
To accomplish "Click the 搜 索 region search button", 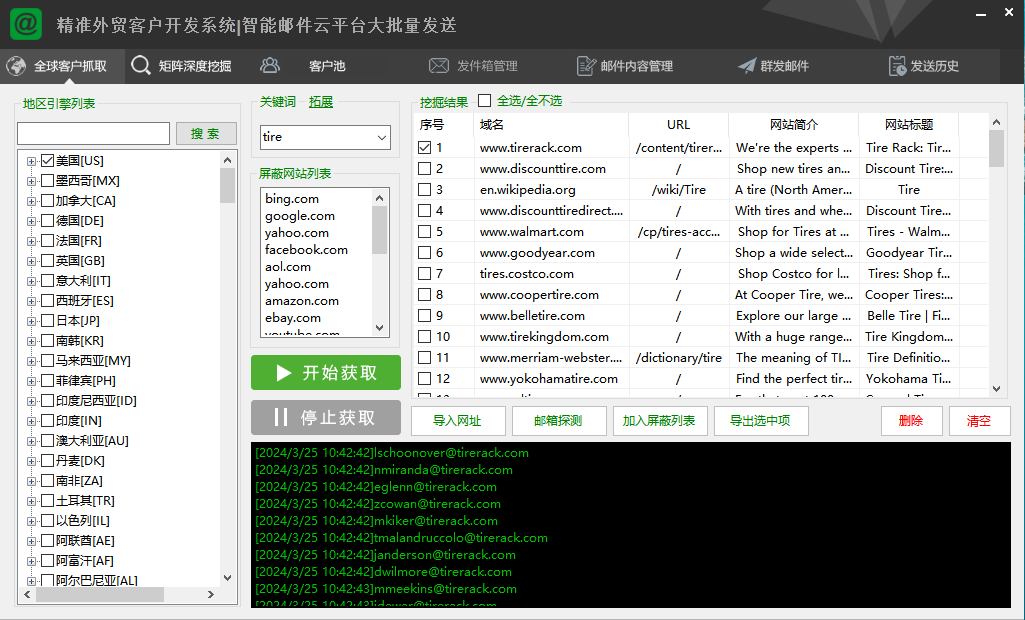I will coord(205,133).
